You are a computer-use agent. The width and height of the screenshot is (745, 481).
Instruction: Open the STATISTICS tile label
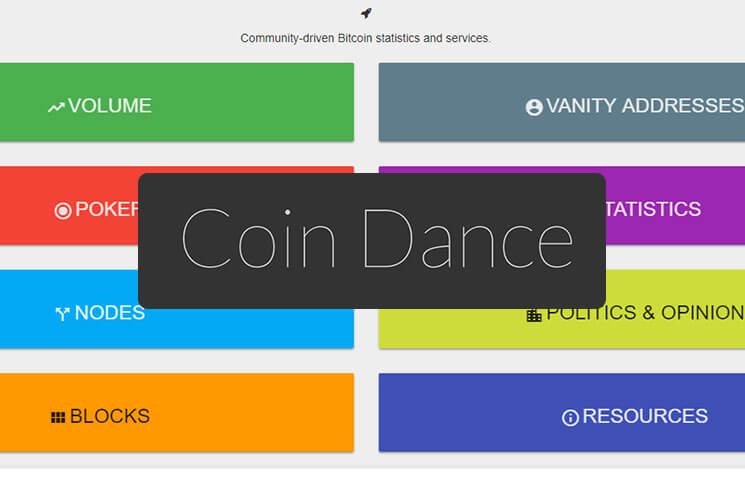pos(653,209)
